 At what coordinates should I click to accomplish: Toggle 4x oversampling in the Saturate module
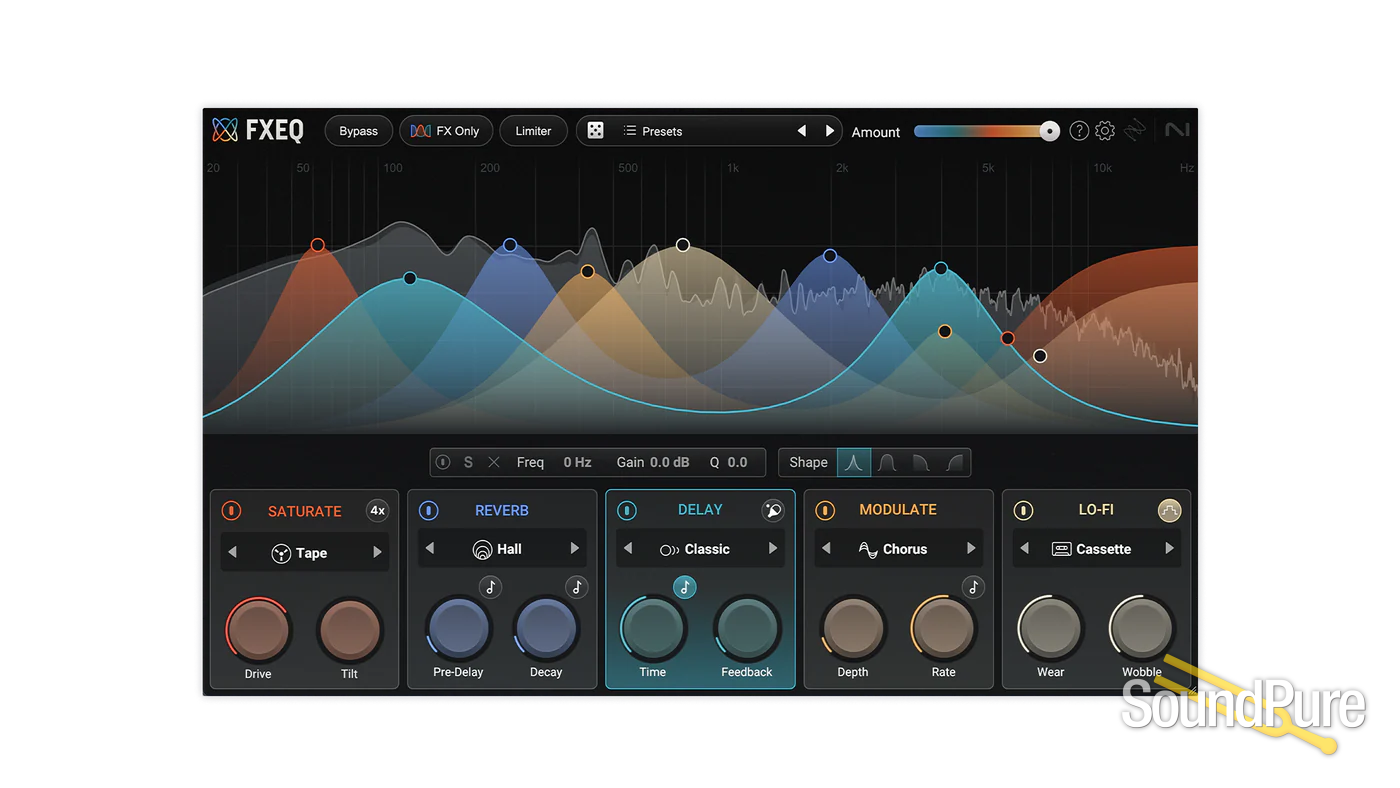click(377, 510)
